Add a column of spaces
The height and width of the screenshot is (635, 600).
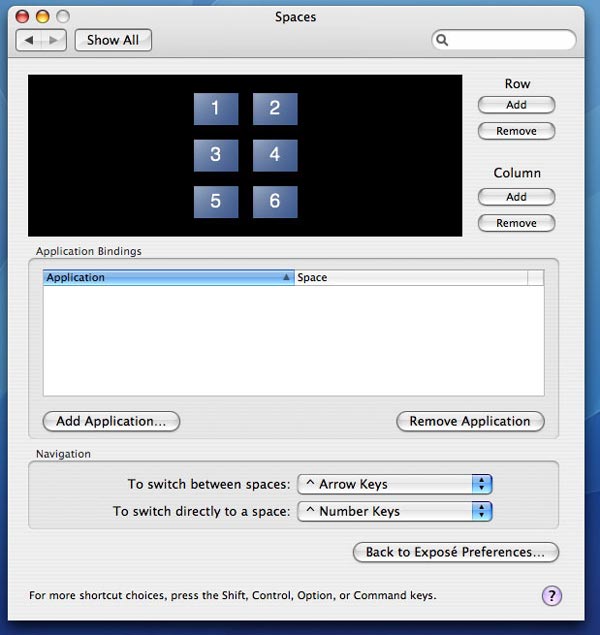tap(516, 197)
